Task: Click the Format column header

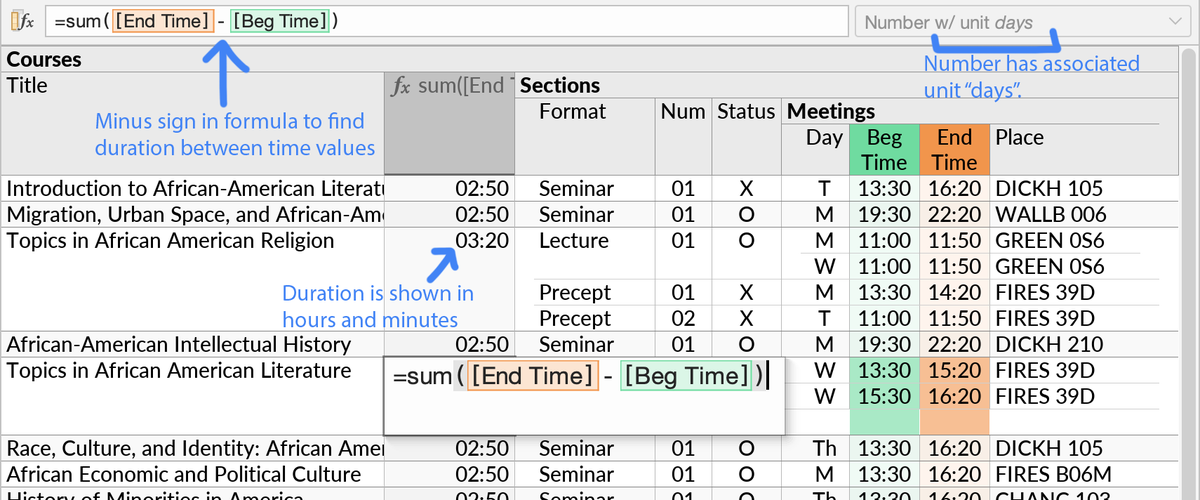Action: coord(573,112)
